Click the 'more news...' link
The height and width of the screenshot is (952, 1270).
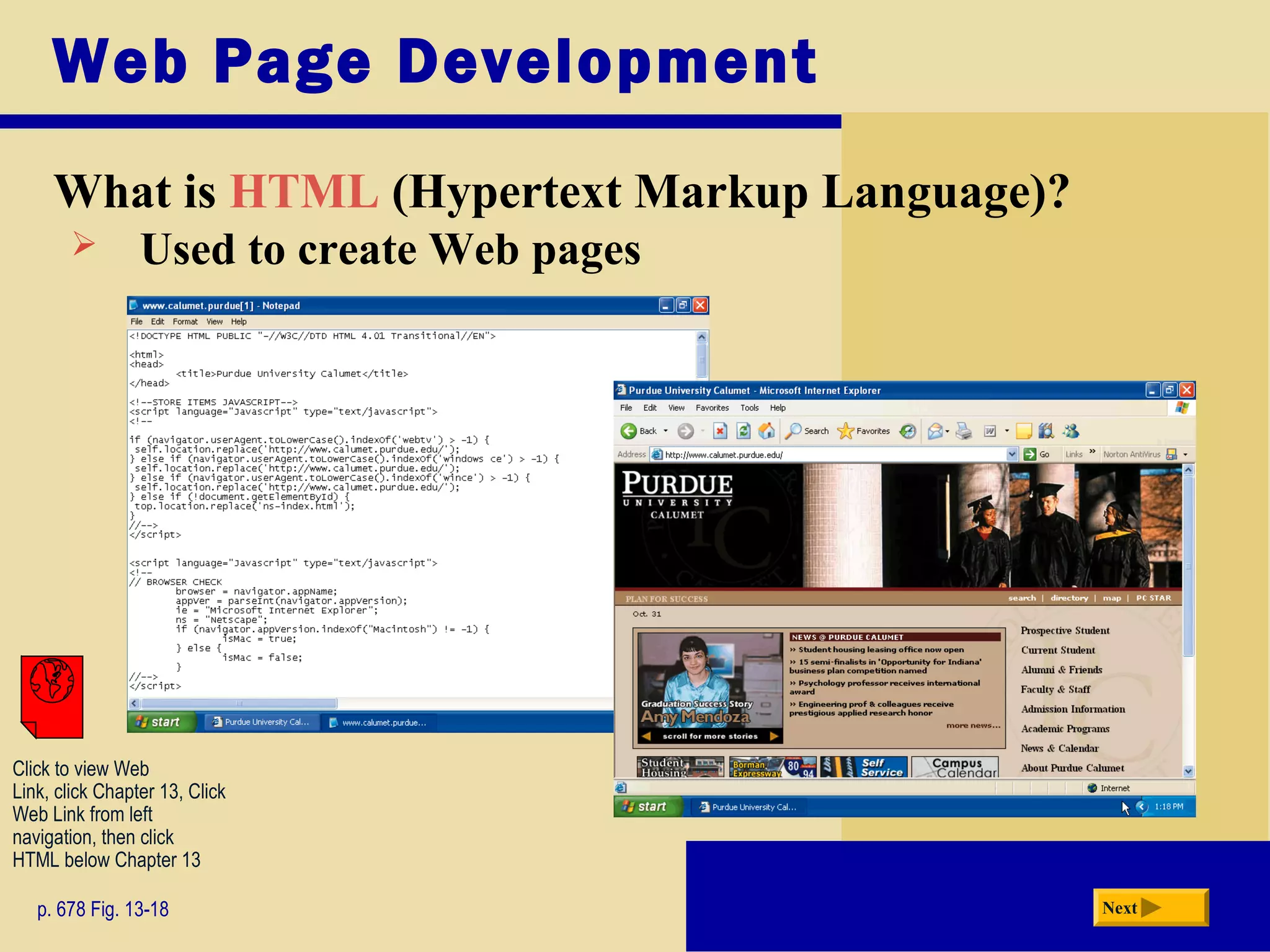coord(973,725)
